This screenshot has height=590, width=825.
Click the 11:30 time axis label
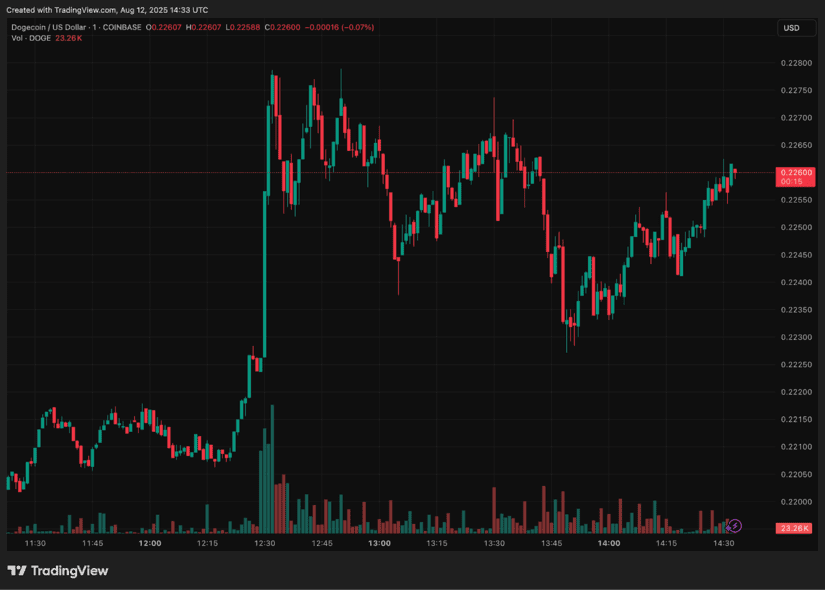[35, 543]
